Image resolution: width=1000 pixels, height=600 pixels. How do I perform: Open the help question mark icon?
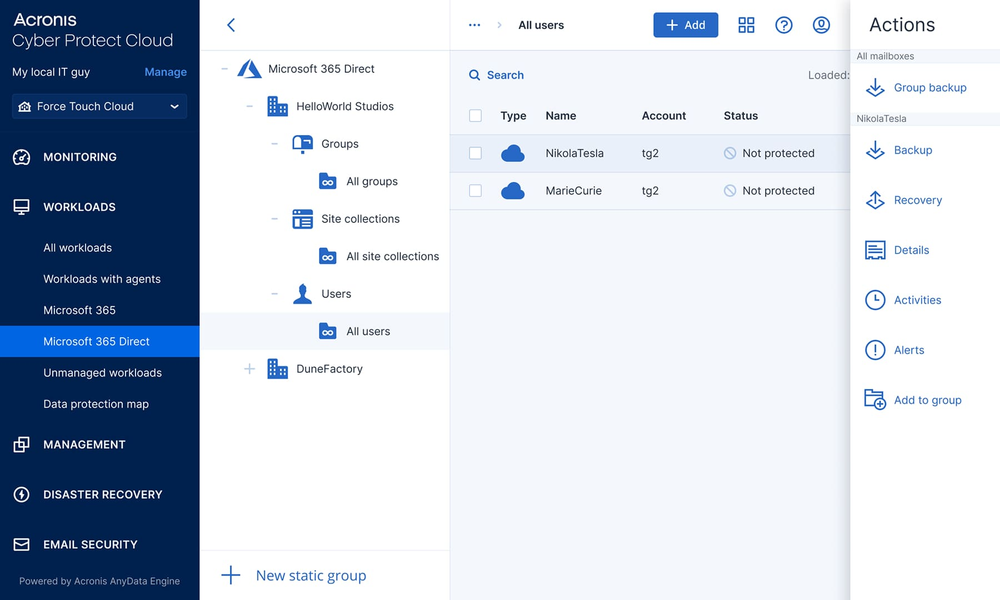coord(784,25)
